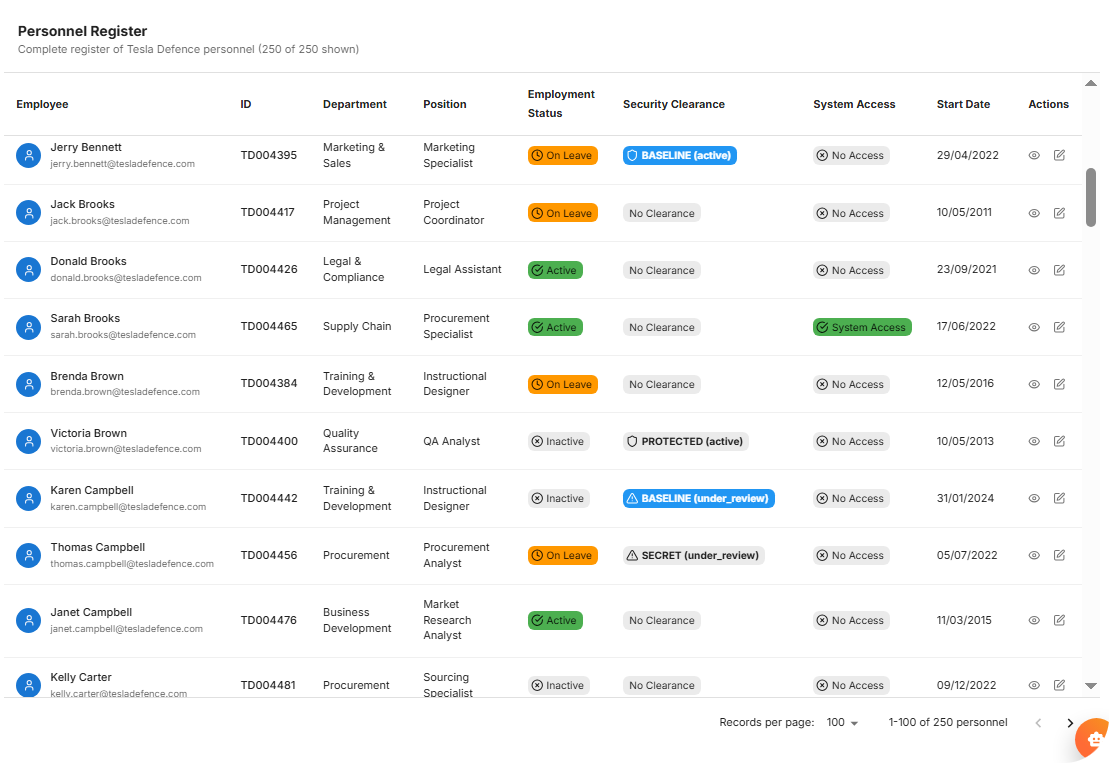Click the Employment Status column header
1109x764 pixels.
561,104
